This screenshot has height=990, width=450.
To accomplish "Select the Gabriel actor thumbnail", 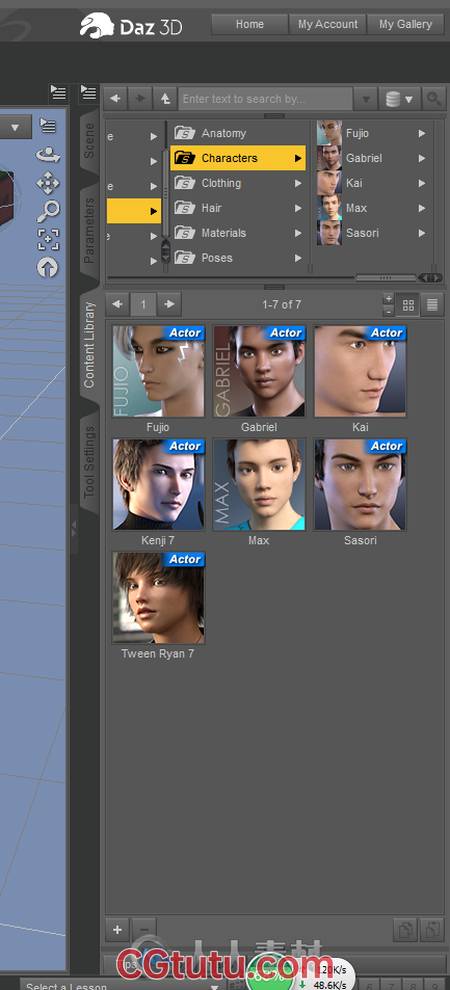I will (259, 371).
